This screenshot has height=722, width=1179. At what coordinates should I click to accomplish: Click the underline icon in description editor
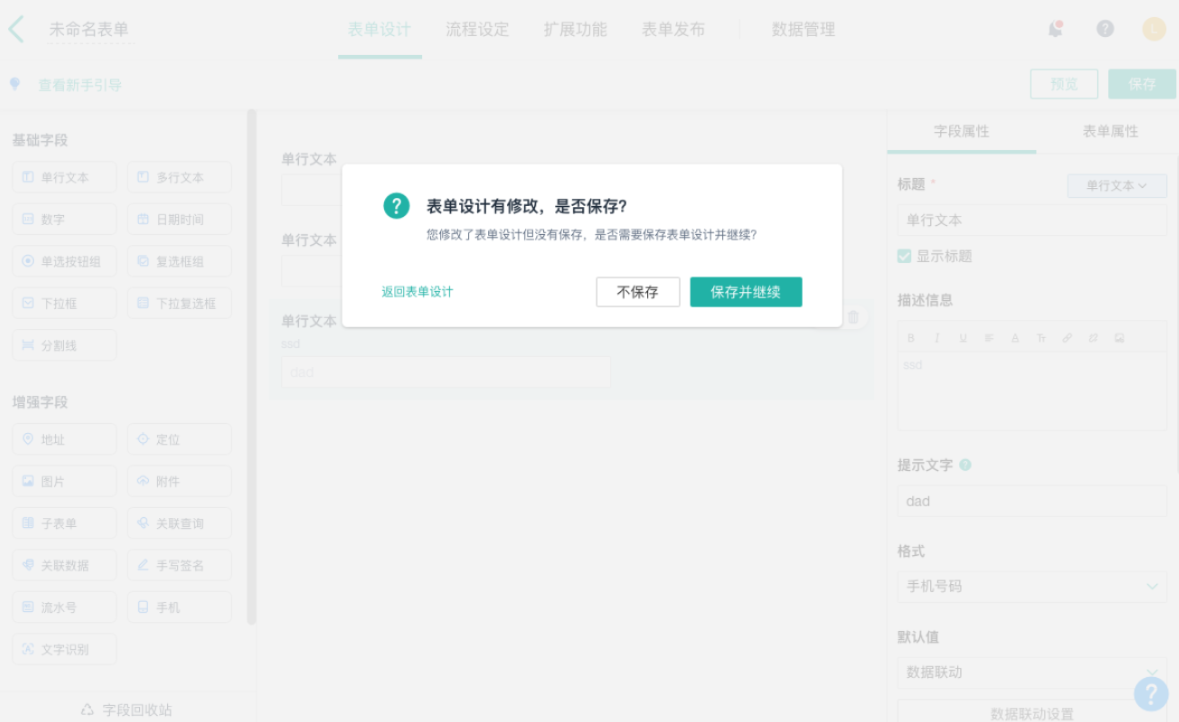point(963,338)
